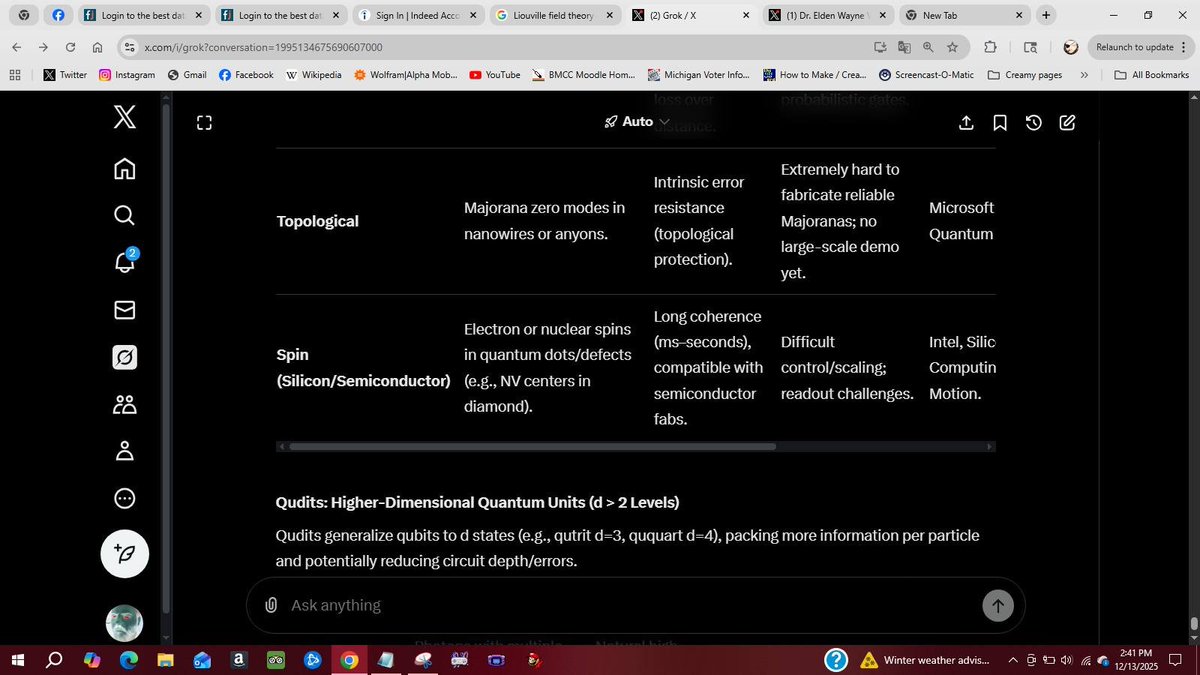Open Communities in X sidebar
Image resolution: width=1200 pixels, height=675 pixels.
click(124, 404)
